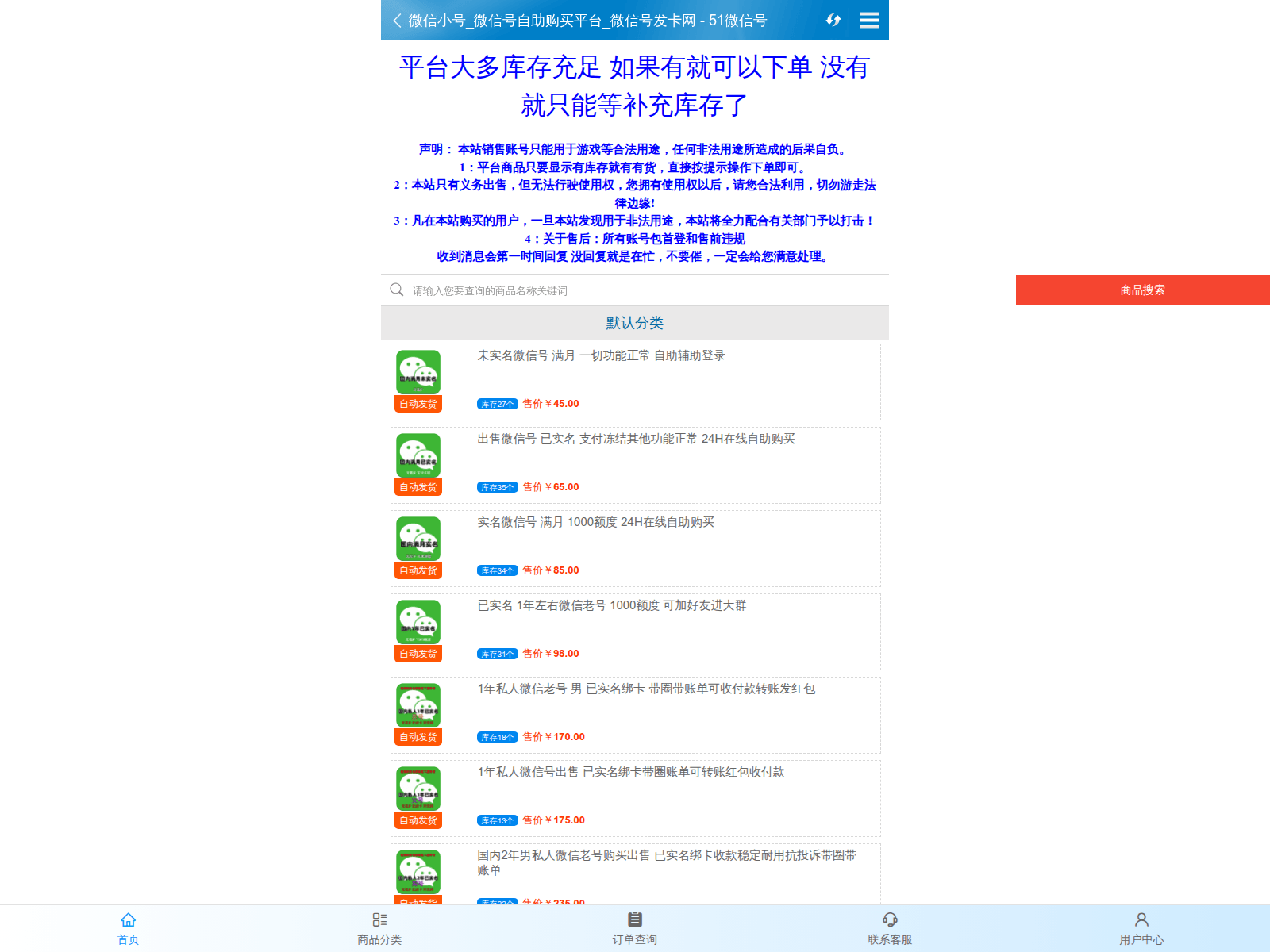Open product 实名微信号 满月 1000额度 24H在线
Screen dimensions: 1270x952
(595, 522)
